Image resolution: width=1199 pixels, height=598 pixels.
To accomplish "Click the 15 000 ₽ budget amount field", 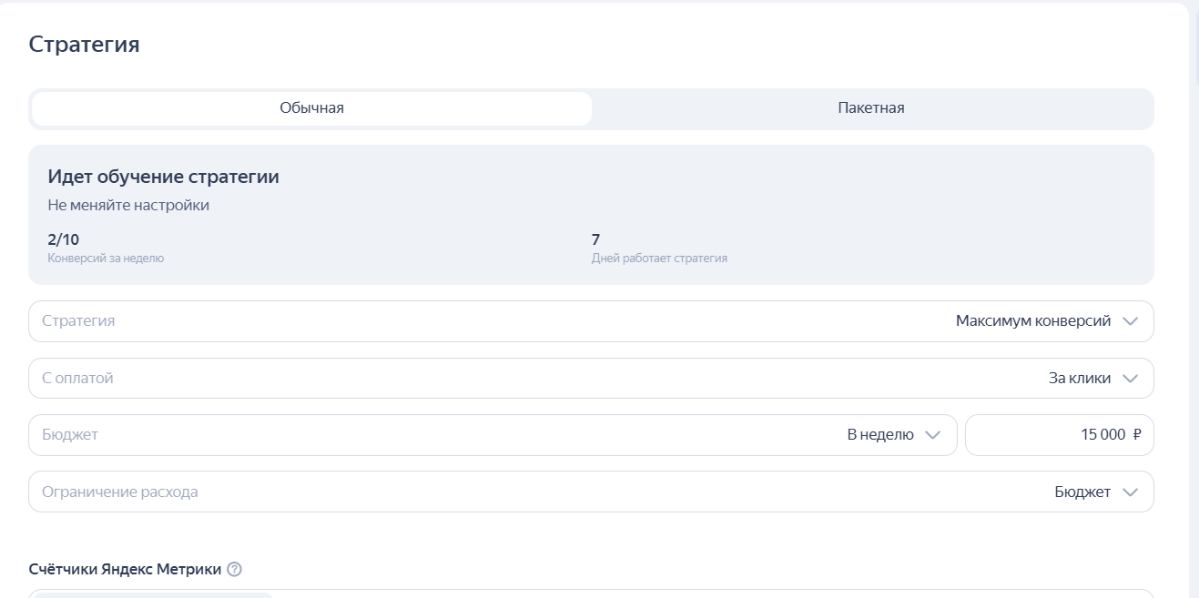I will click(1059, 435).
